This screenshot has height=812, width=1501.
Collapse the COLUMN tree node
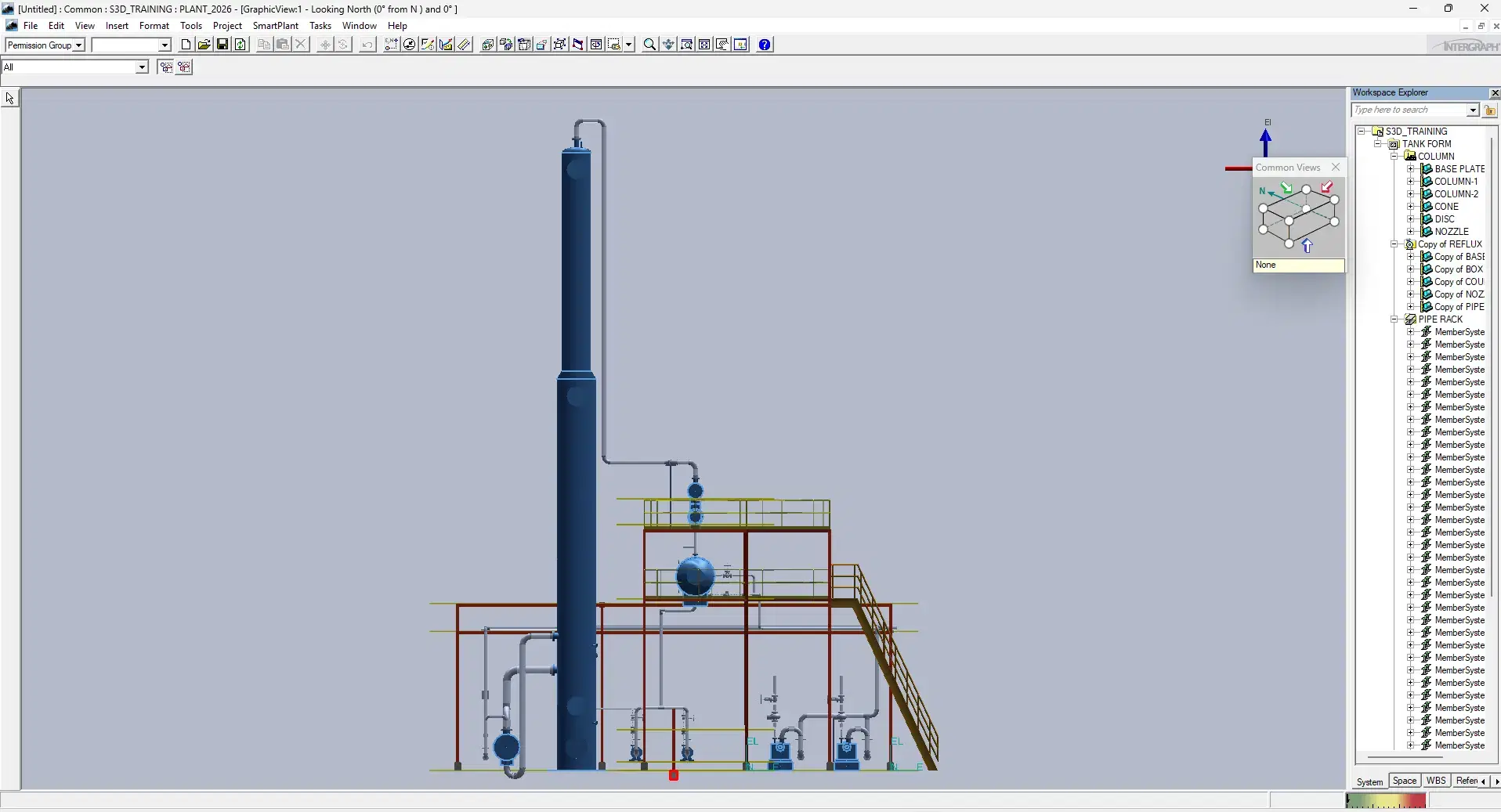[1394, 157]
